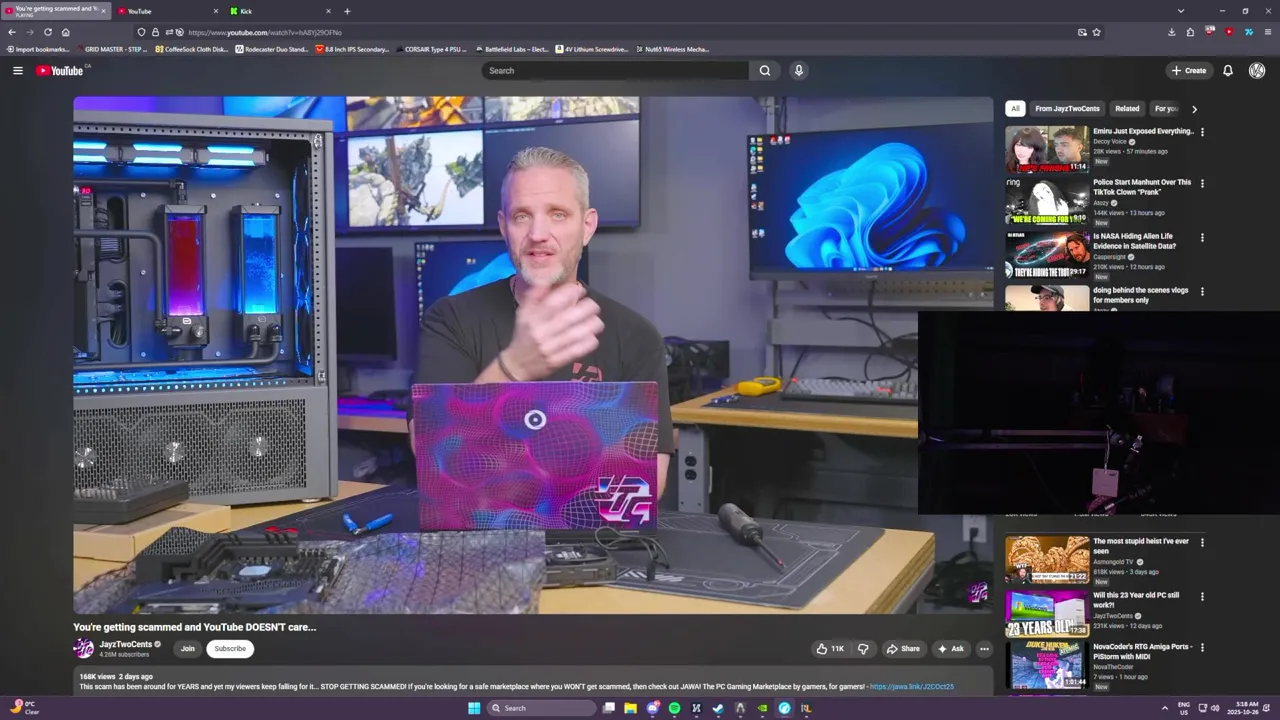Open the jawa.link link in description
The width and height of the screenshot is (1280, 720).
912,687
